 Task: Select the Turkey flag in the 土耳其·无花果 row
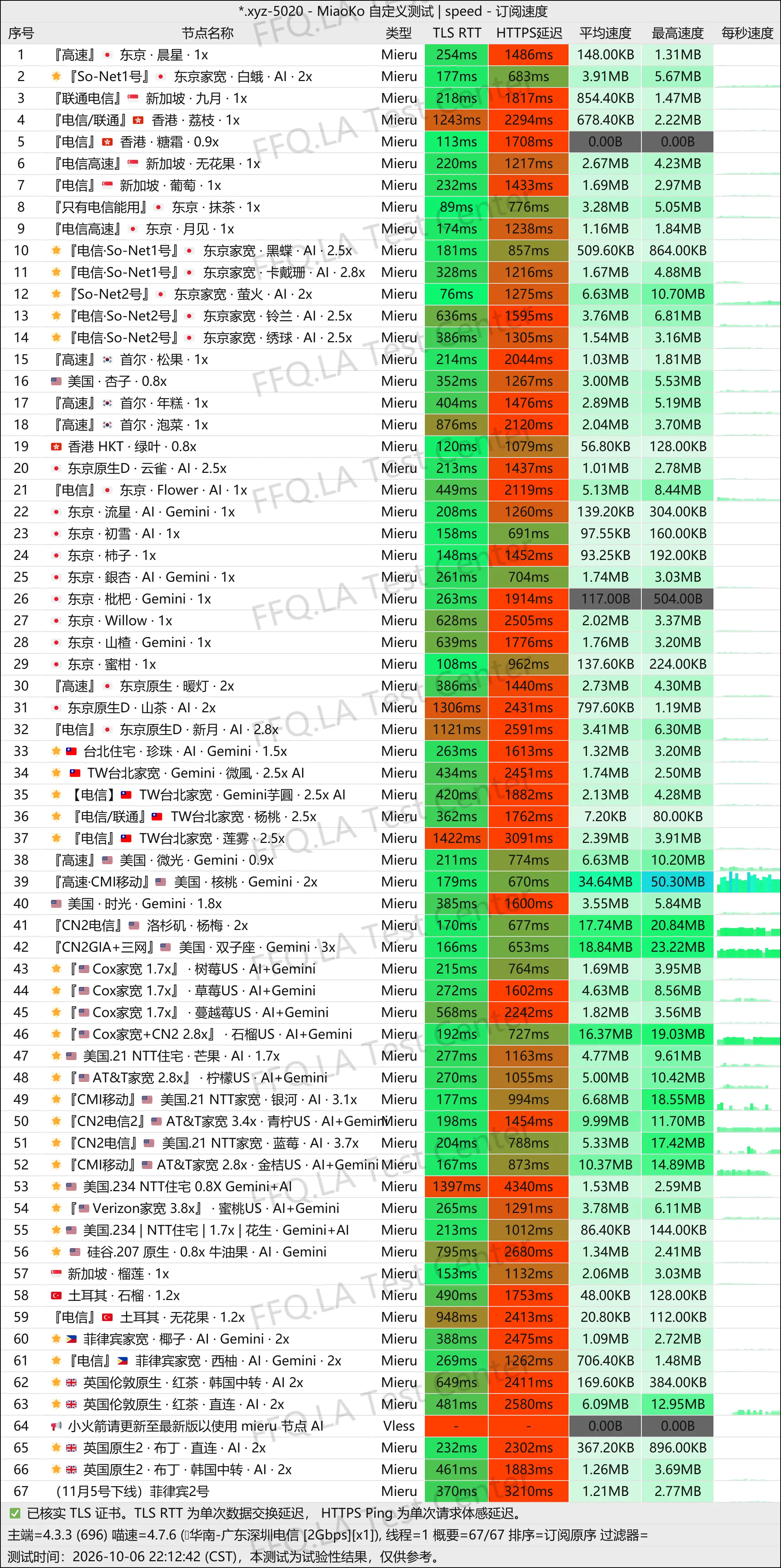(107, 1317)
